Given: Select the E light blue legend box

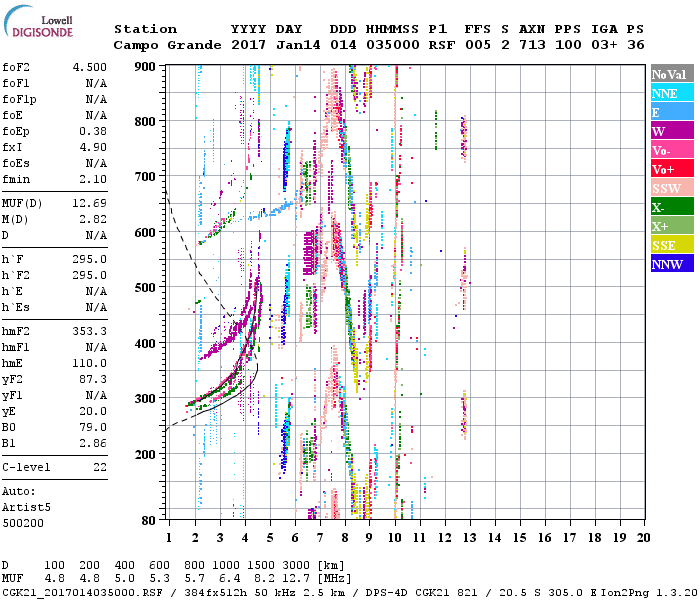Looking at the screenshot, I should tap(671, 112).
